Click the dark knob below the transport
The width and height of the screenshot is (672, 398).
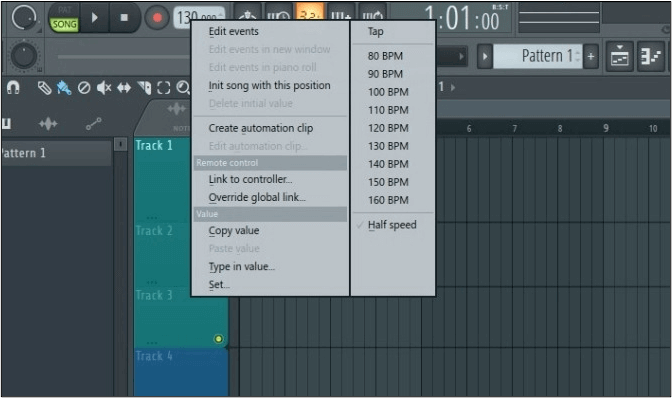tap(24, 56)
